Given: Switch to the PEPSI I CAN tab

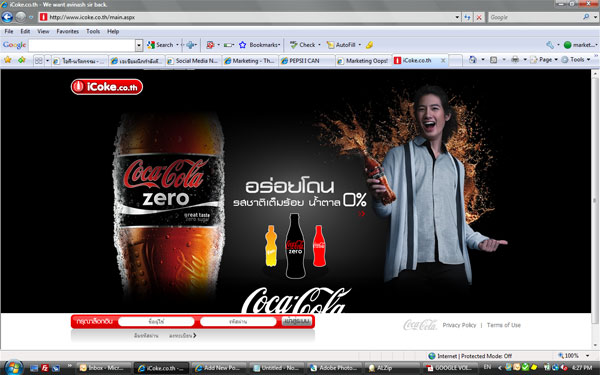Looking at the screenshot, I should pyautogui.click(x=306, y=60).
